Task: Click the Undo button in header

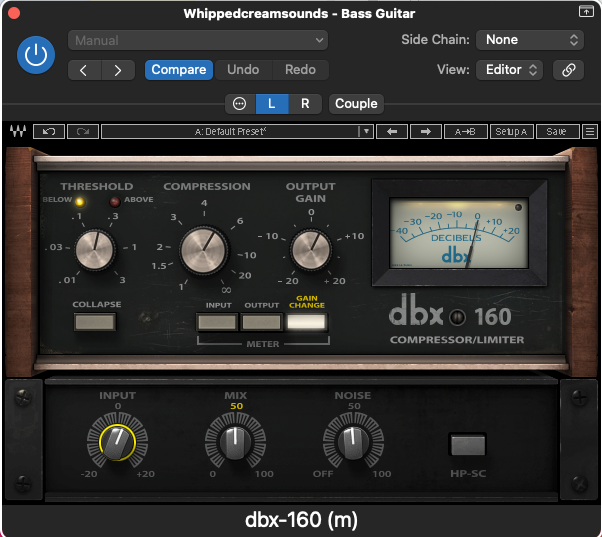Action: (243, 70)
